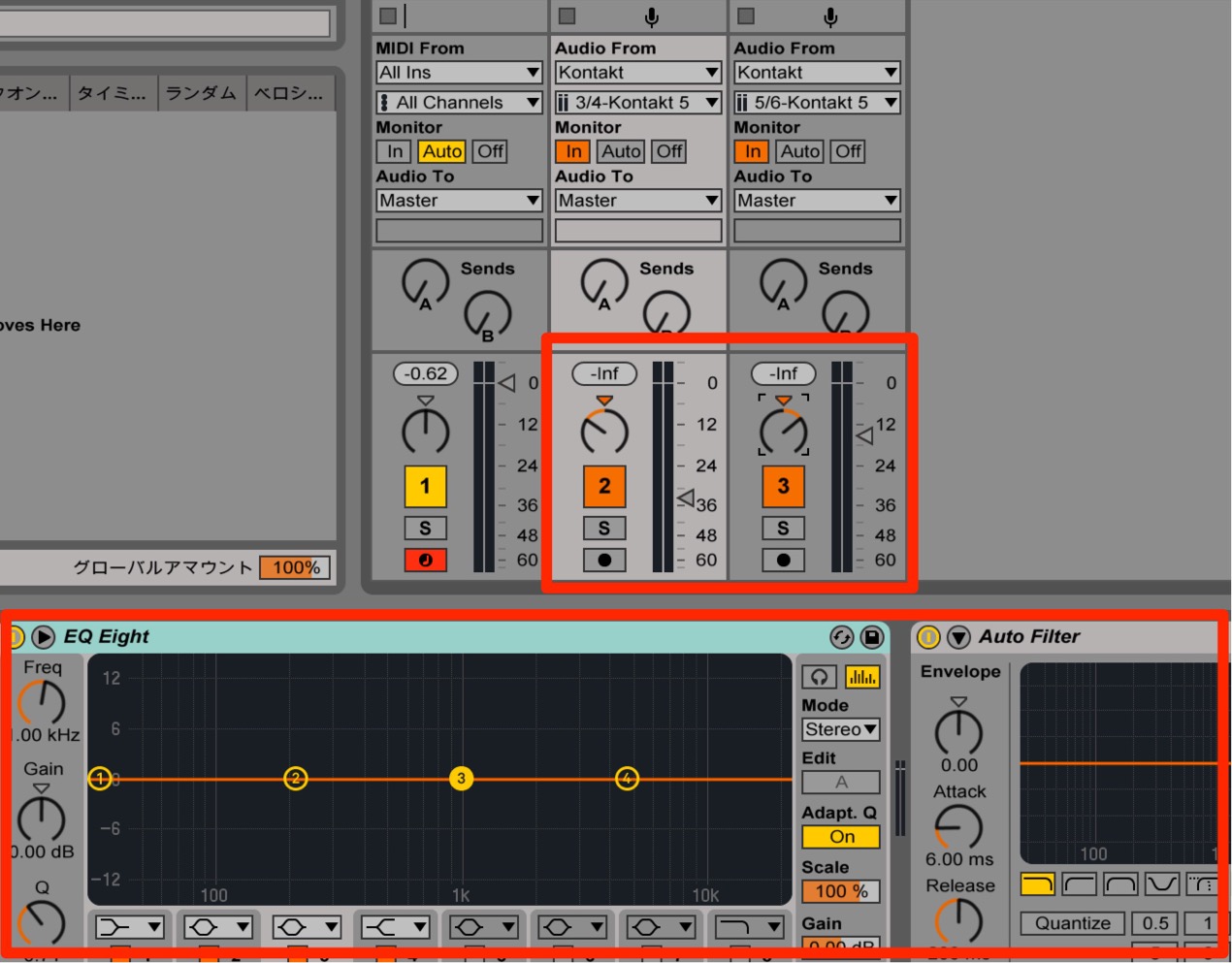
Task: Solo track 2
Action: coord(604,529)
